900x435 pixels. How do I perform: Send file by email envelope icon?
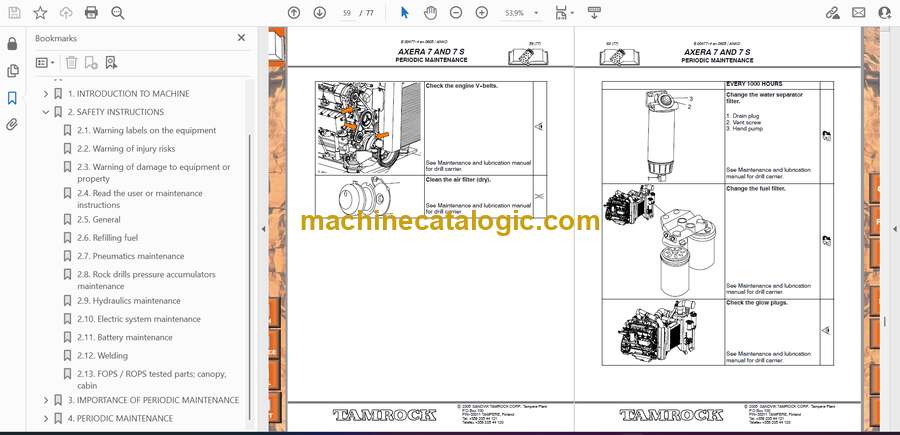[859, 13]
